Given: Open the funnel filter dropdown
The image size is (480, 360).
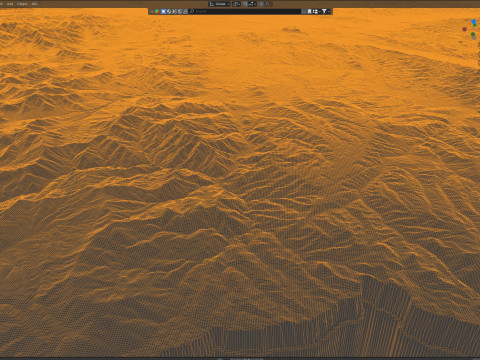Looking at the screenshot, I should tap(325, 11).
